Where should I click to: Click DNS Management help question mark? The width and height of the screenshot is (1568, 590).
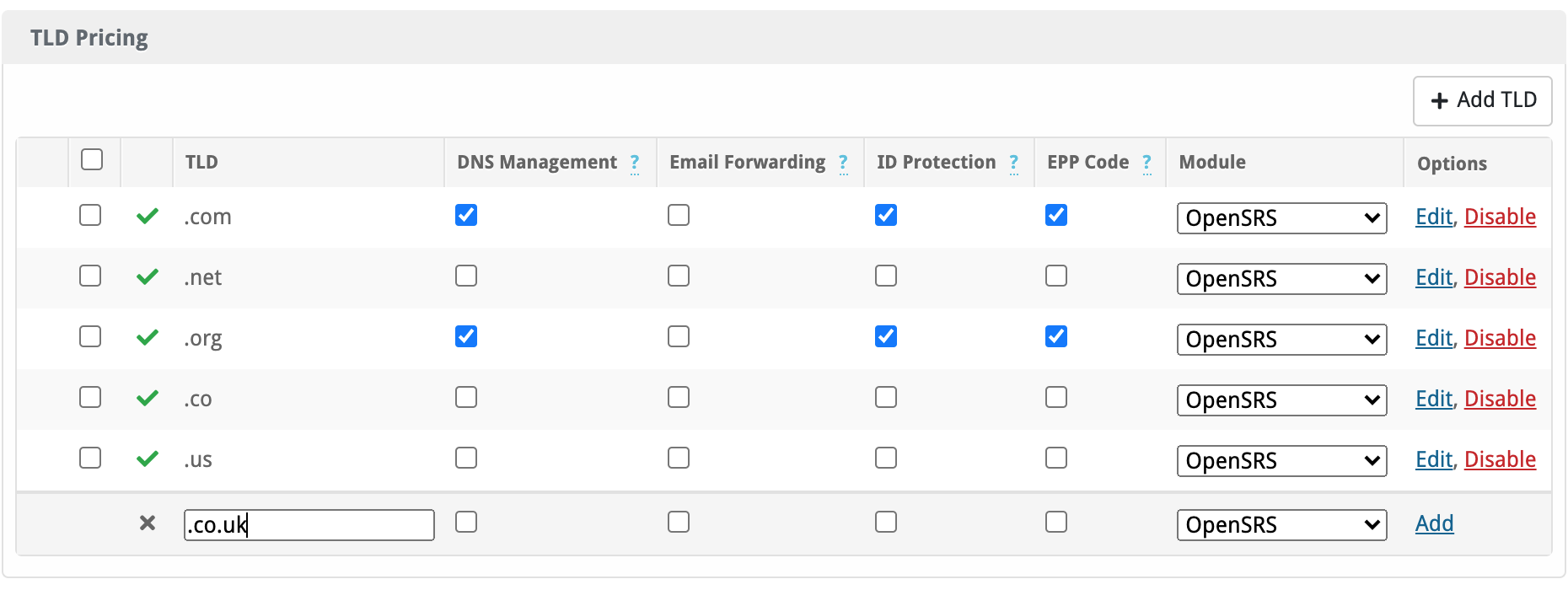coord(635,163)
